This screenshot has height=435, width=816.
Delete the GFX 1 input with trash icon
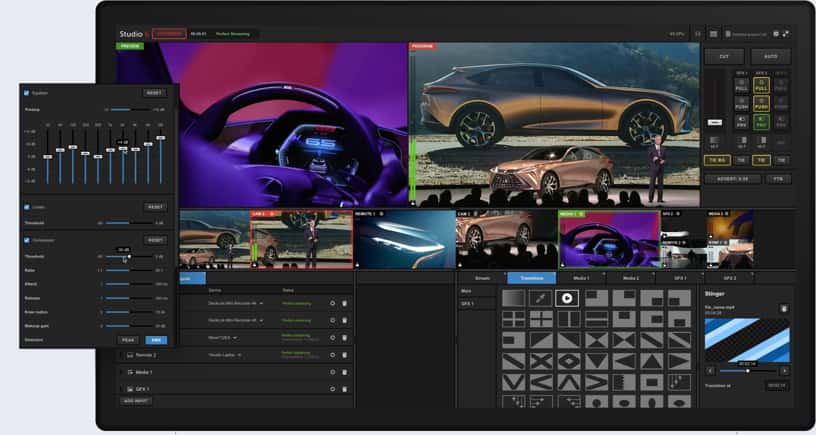(x=345, y=389)
